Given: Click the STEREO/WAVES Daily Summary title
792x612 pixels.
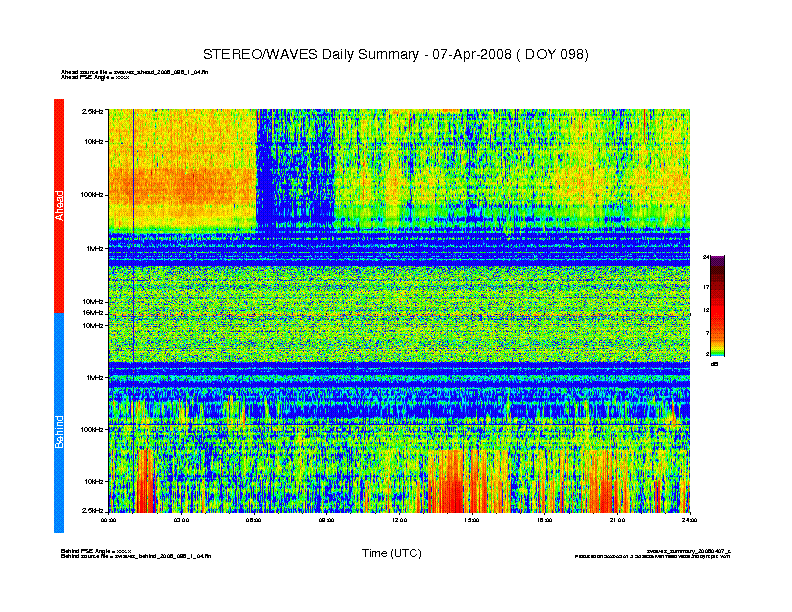Looking at the screenshot, I should tap(395, 55).
